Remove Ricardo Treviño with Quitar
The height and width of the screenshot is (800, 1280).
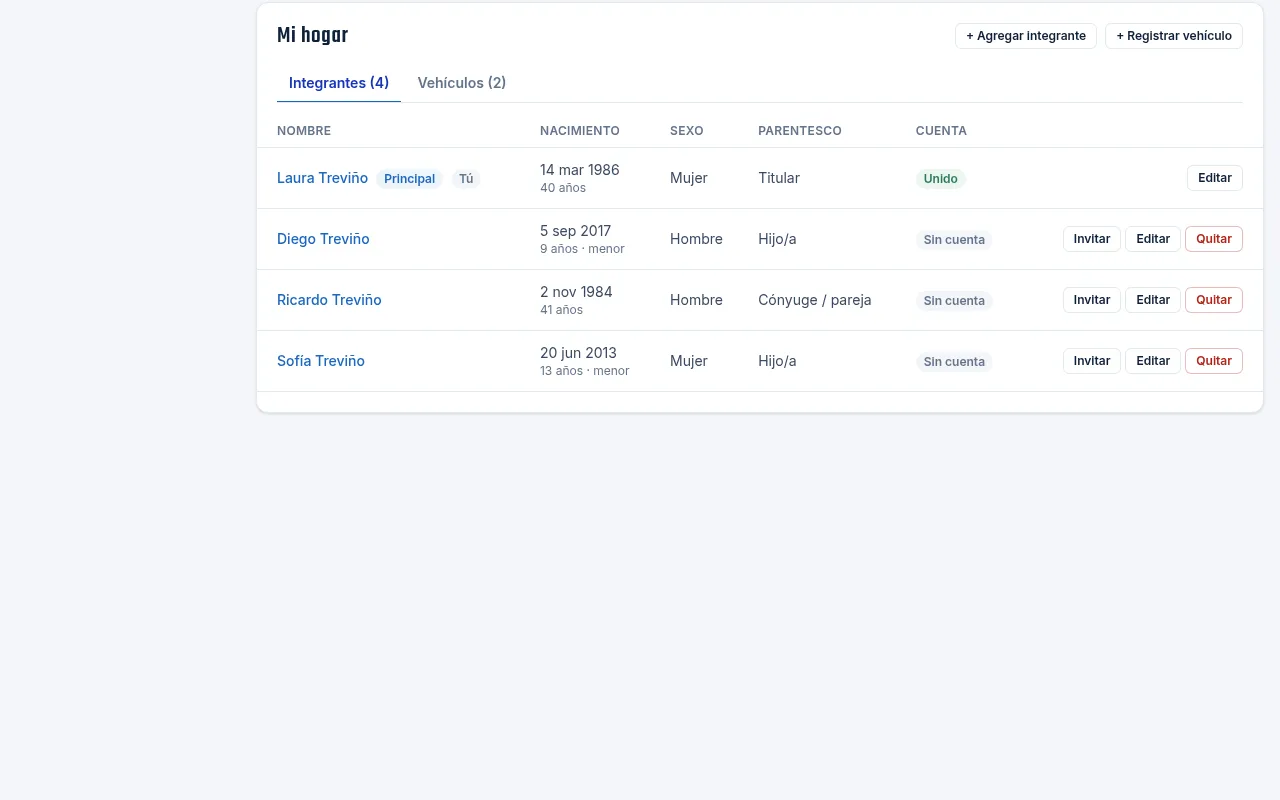[1214, 300]
